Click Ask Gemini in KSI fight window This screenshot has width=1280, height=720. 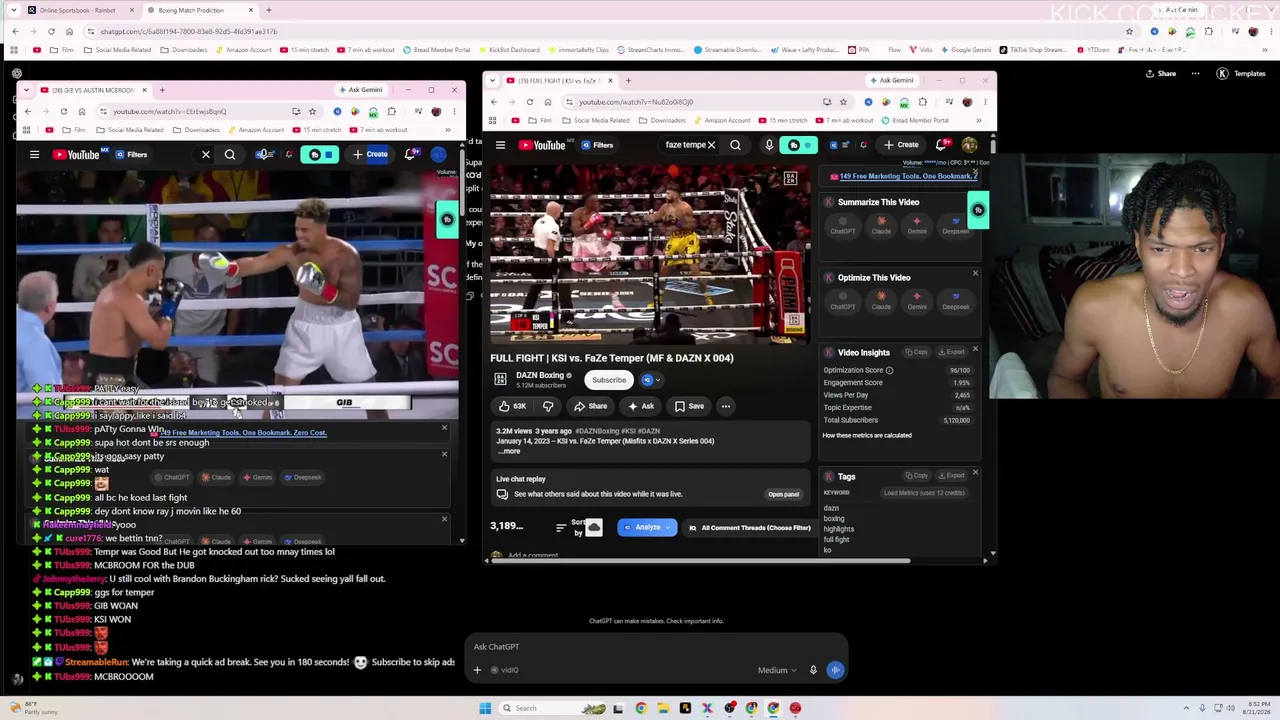892,80
